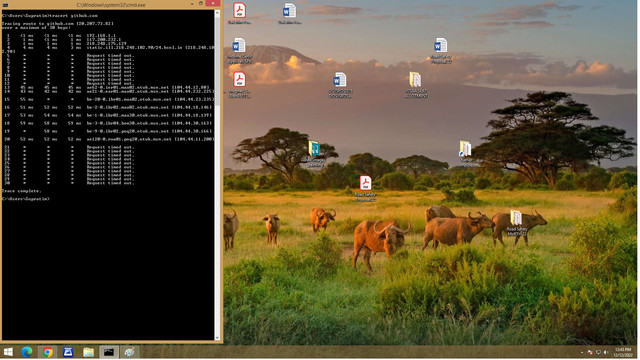The image size is (640, 360).
Task: Open File Explorer from the taskbar
Action: click(89, 352)
